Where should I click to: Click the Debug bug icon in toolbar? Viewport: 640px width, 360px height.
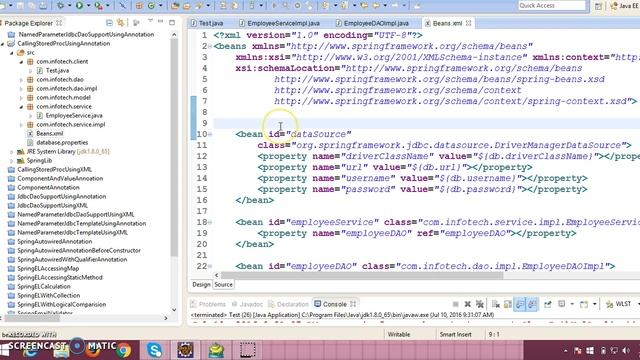click(61, 6)
